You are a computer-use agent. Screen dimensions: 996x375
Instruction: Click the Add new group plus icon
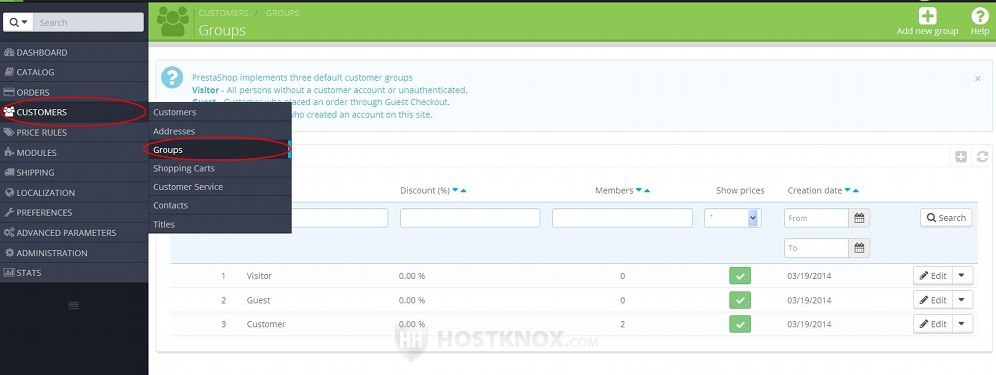pos(927,17)
